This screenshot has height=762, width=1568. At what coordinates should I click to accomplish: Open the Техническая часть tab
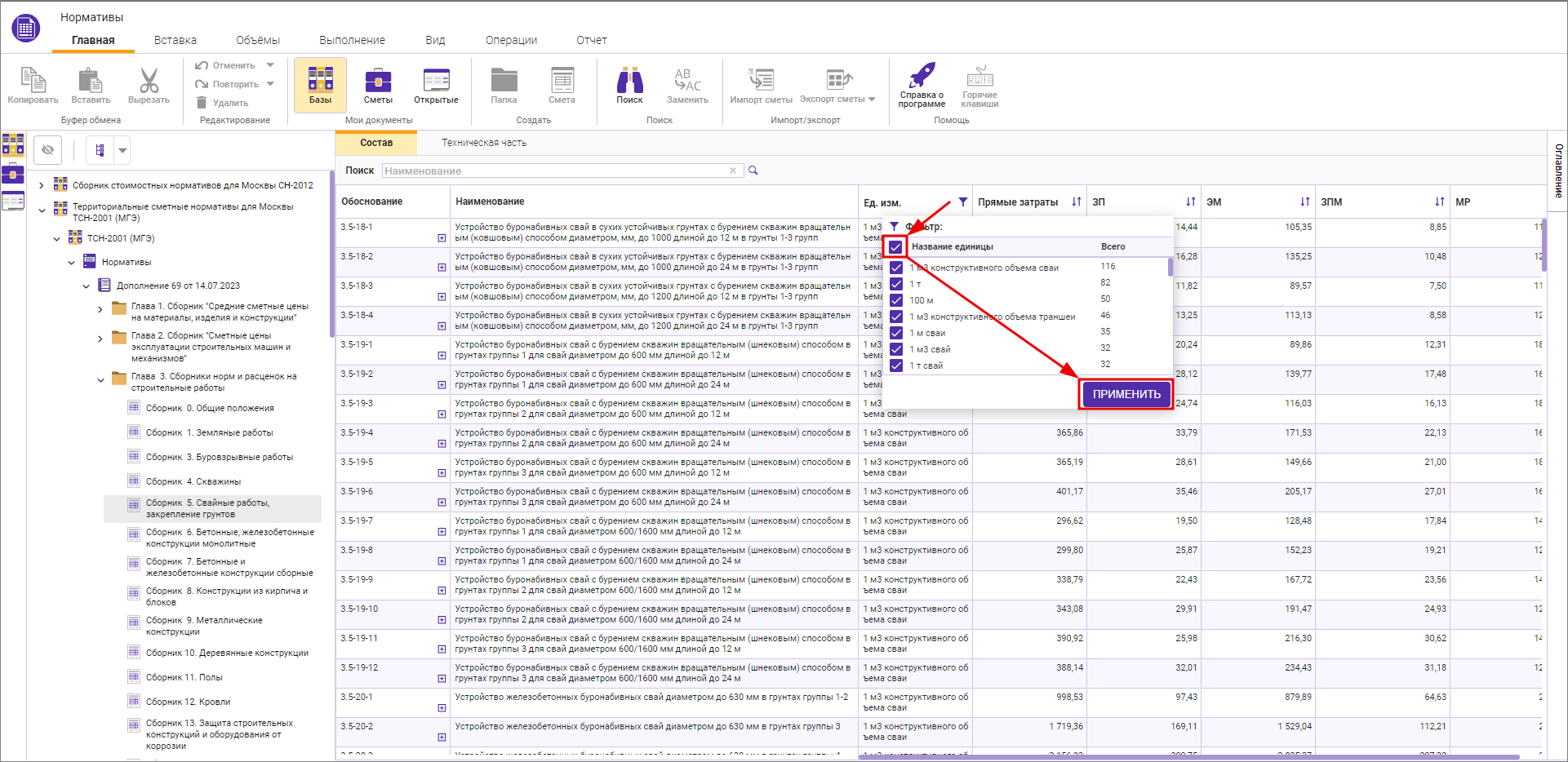484,143
